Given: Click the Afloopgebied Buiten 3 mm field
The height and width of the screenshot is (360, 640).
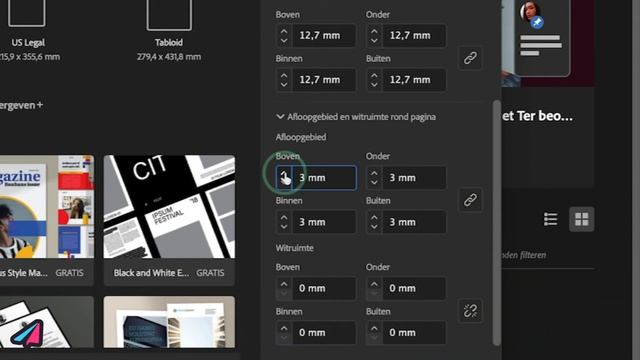Looking at the screenshot, I should pyautogui.click(x=414, y=222).
